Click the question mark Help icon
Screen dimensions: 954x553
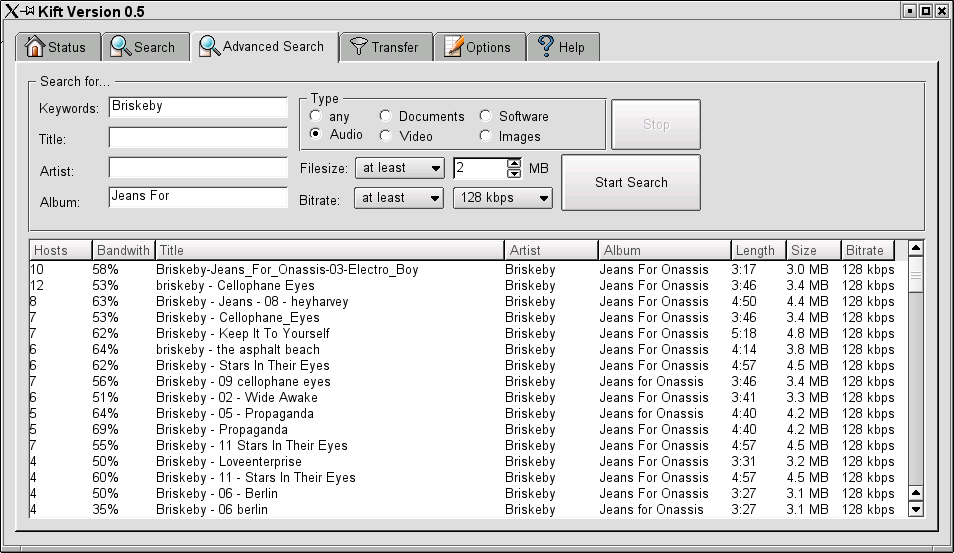pyautogui.click(x=546, y=47)
